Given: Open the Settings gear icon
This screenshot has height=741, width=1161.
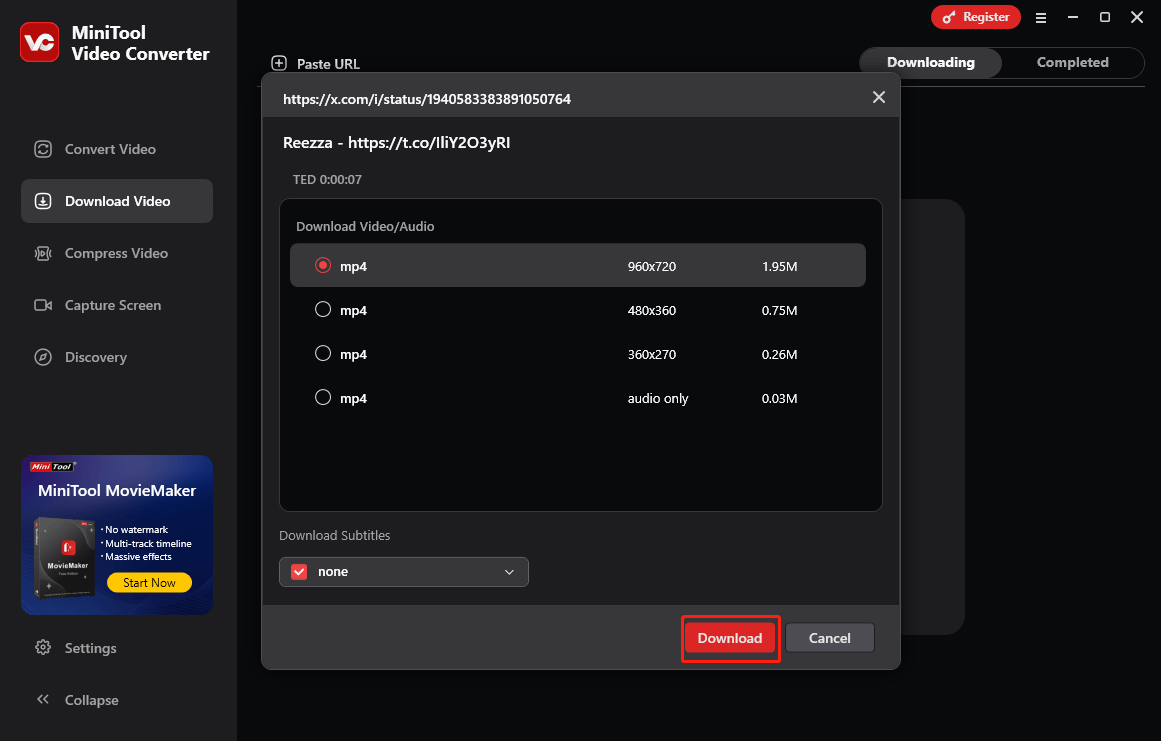Looking at the screenshot, I should [43, 648].
